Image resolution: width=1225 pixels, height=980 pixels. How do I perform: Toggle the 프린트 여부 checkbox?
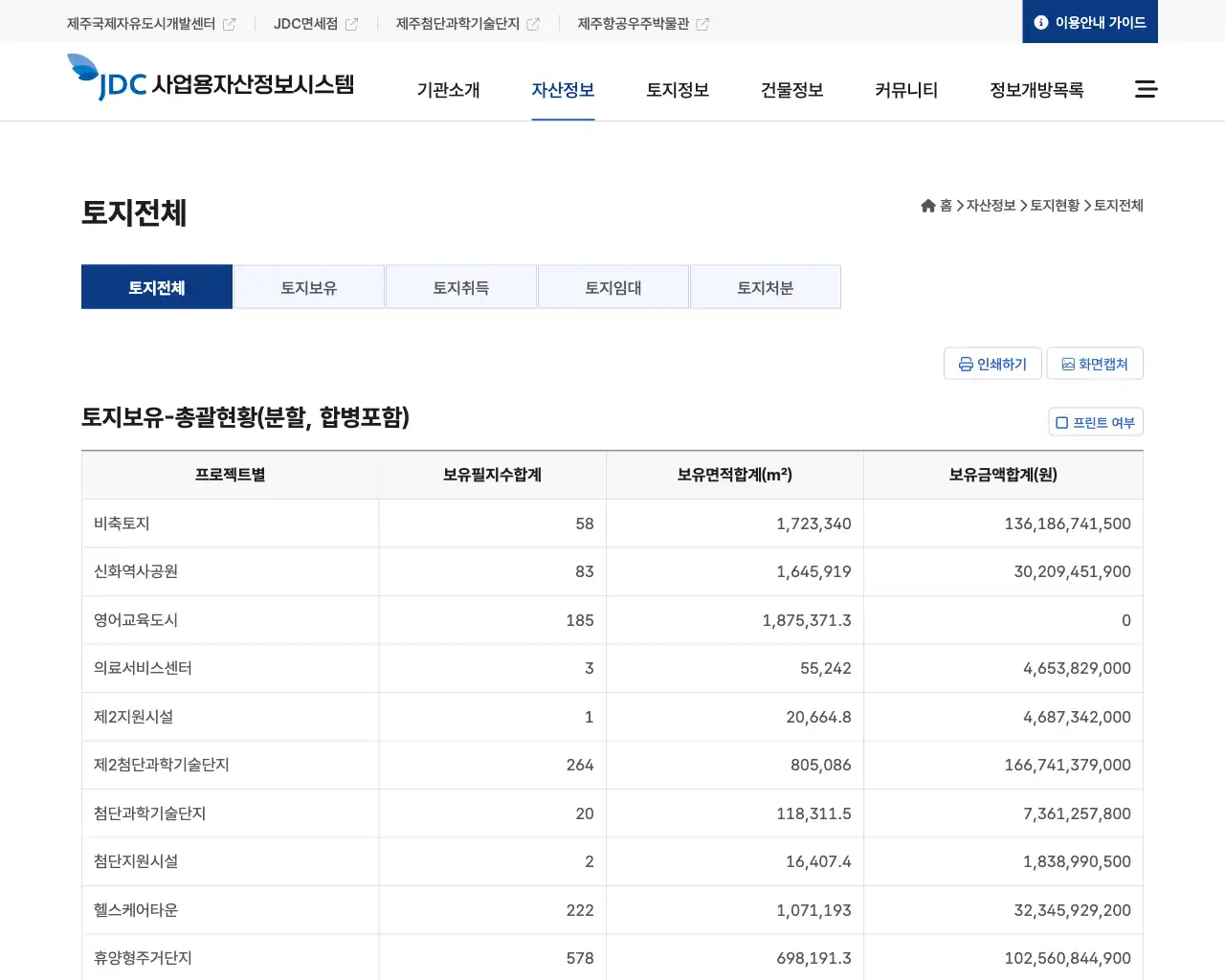click(1061, 423)
